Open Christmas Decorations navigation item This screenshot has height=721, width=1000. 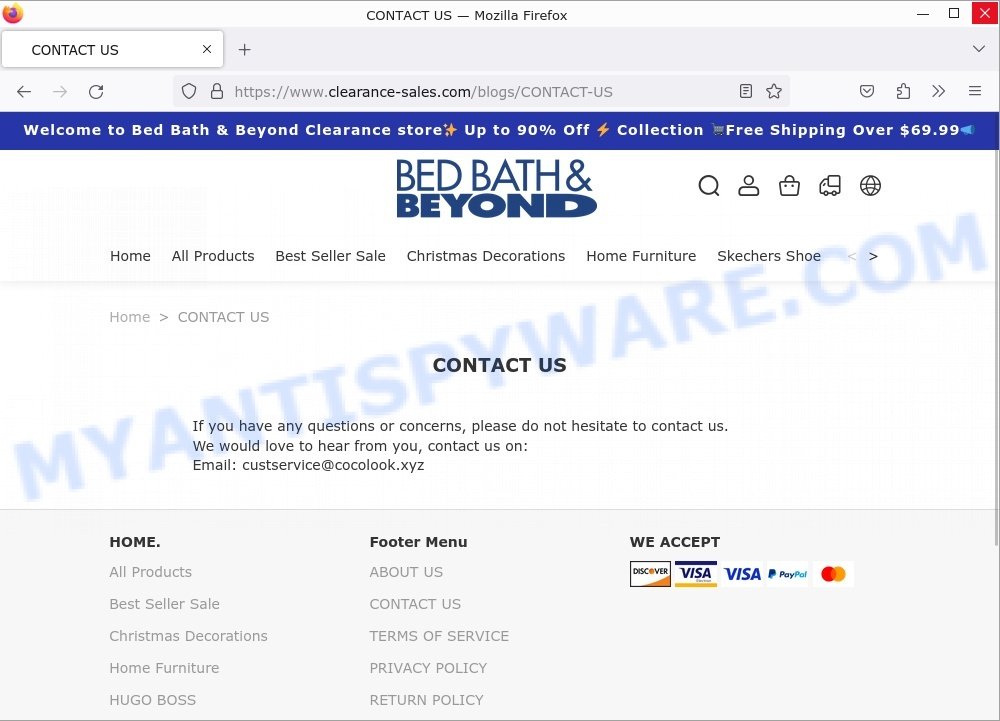[486, 256]
